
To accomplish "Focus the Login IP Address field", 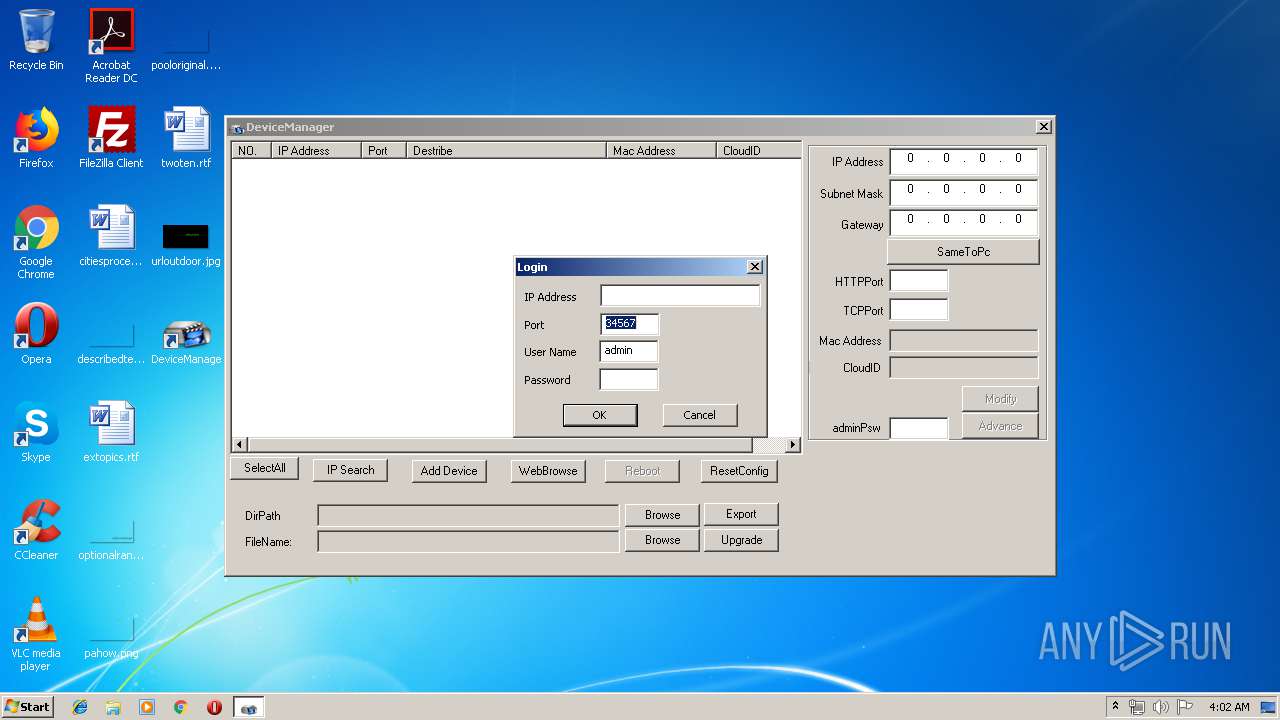I will tap(680, 296).
